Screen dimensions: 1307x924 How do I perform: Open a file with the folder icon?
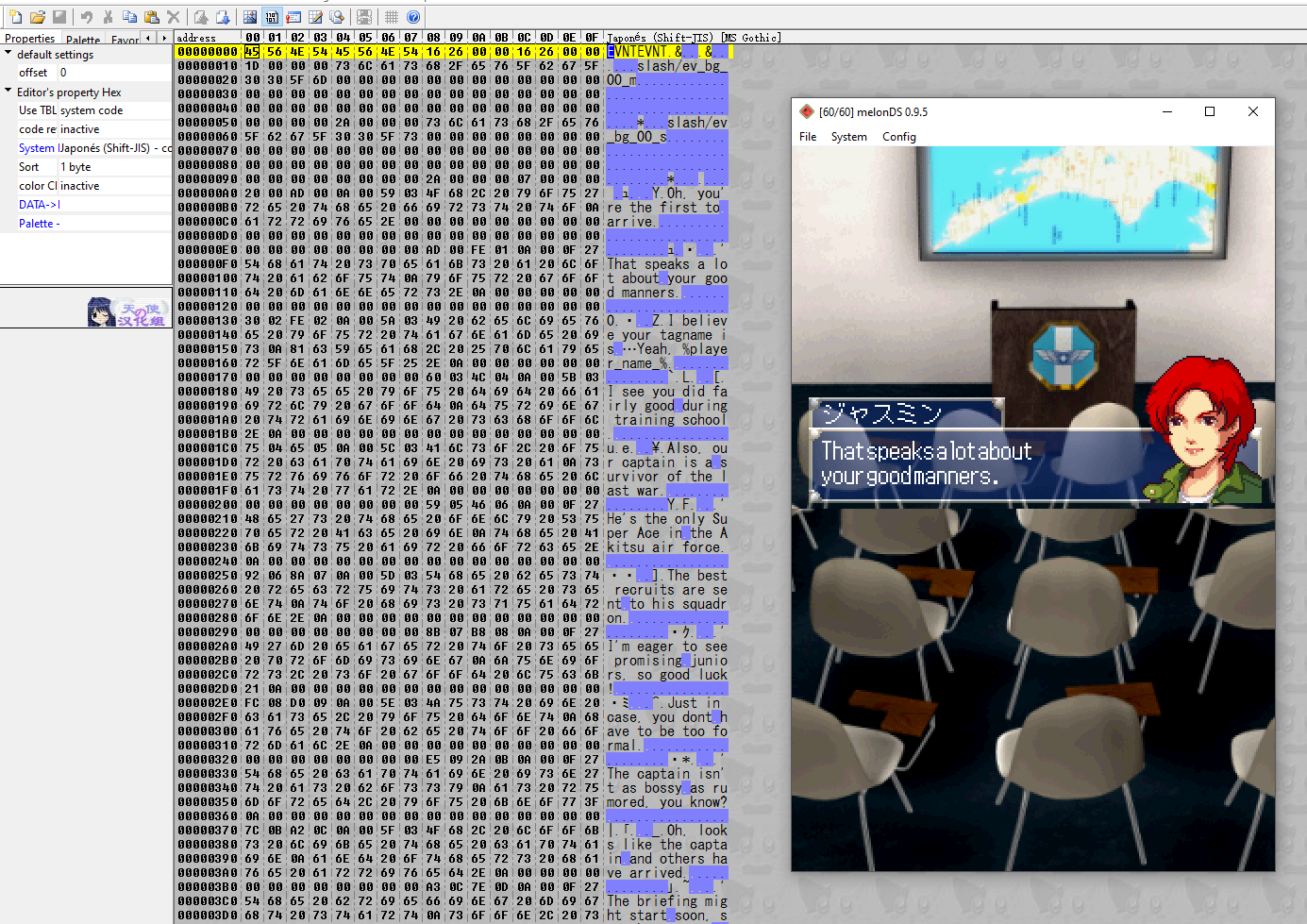[38, 17]
